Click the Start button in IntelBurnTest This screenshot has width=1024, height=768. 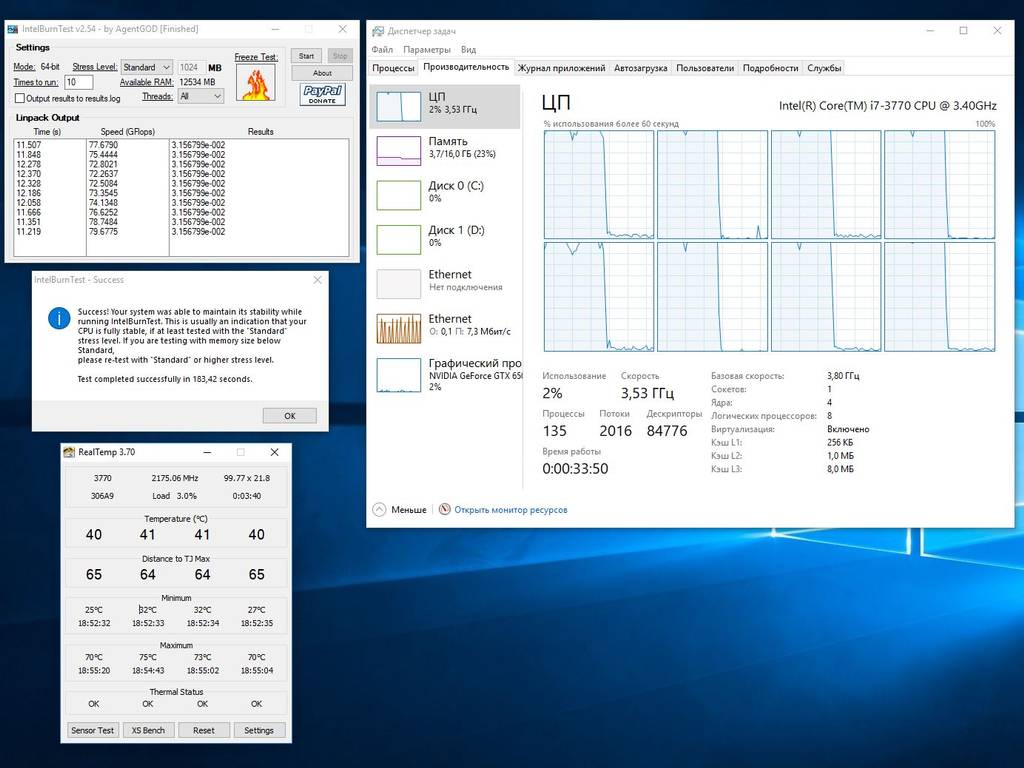point(306,56)
